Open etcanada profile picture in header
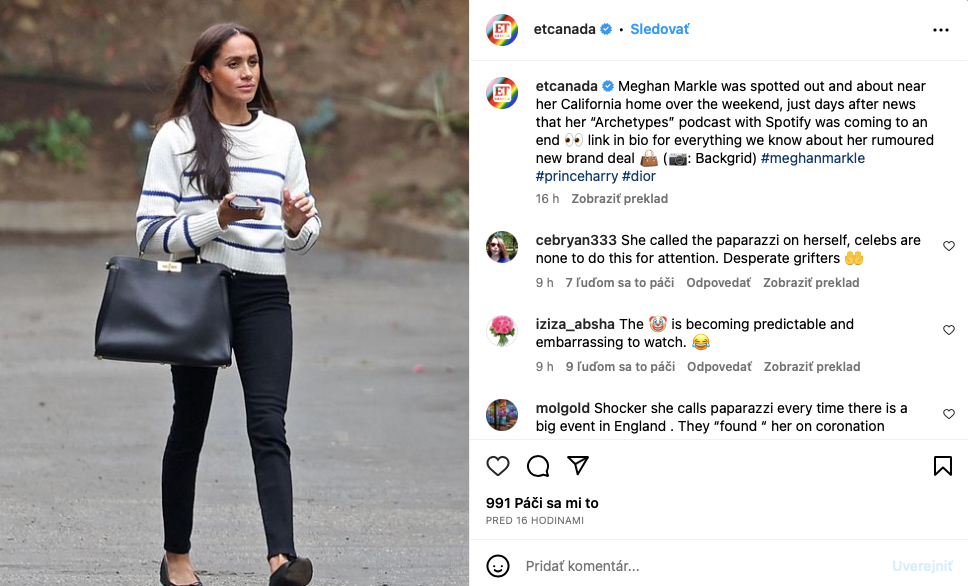Image resolution: width=968 pixels, height=586 pixels. tap(502, 30)
